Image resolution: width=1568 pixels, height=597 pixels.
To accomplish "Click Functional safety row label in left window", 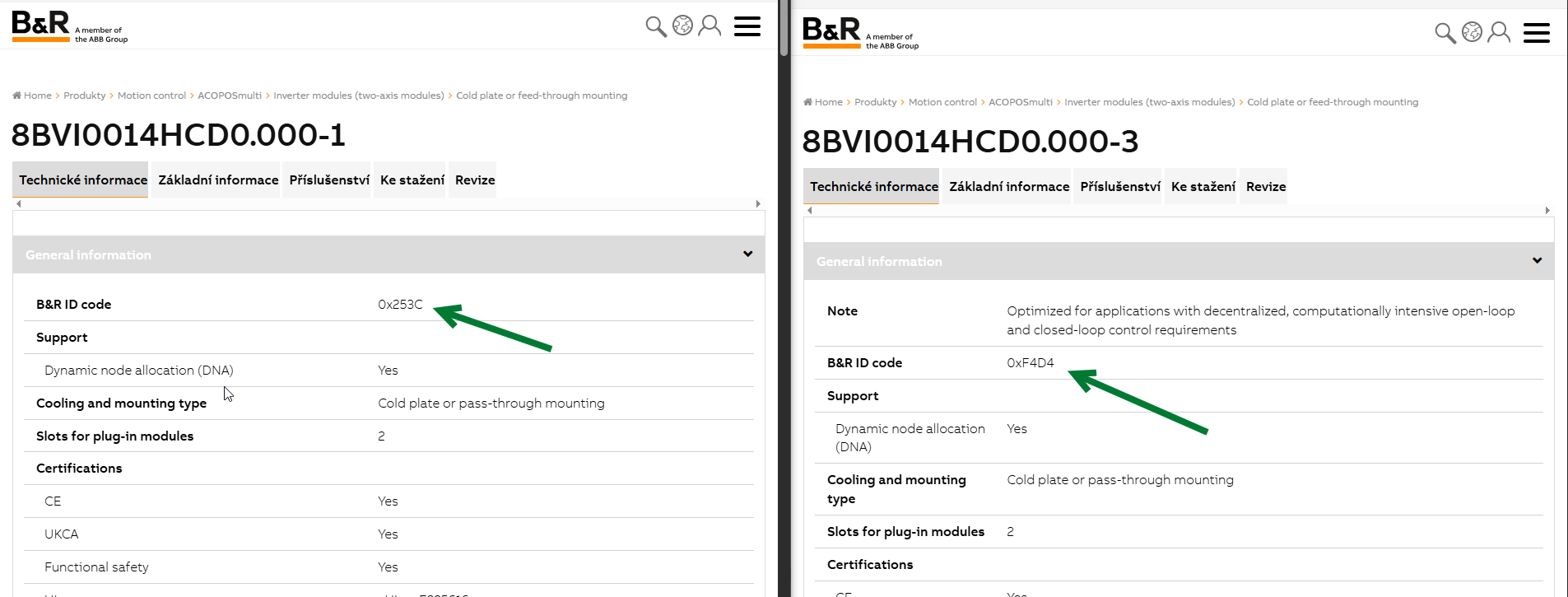I will pyautogui.click(x=96, y=567).
